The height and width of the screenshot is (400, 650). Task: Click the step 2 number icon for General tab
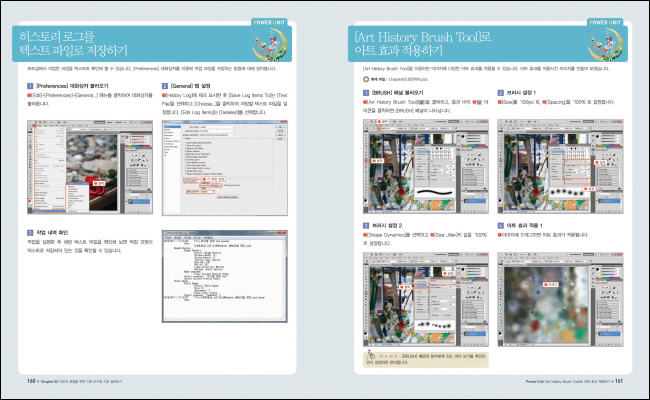[x=166, y=87]
